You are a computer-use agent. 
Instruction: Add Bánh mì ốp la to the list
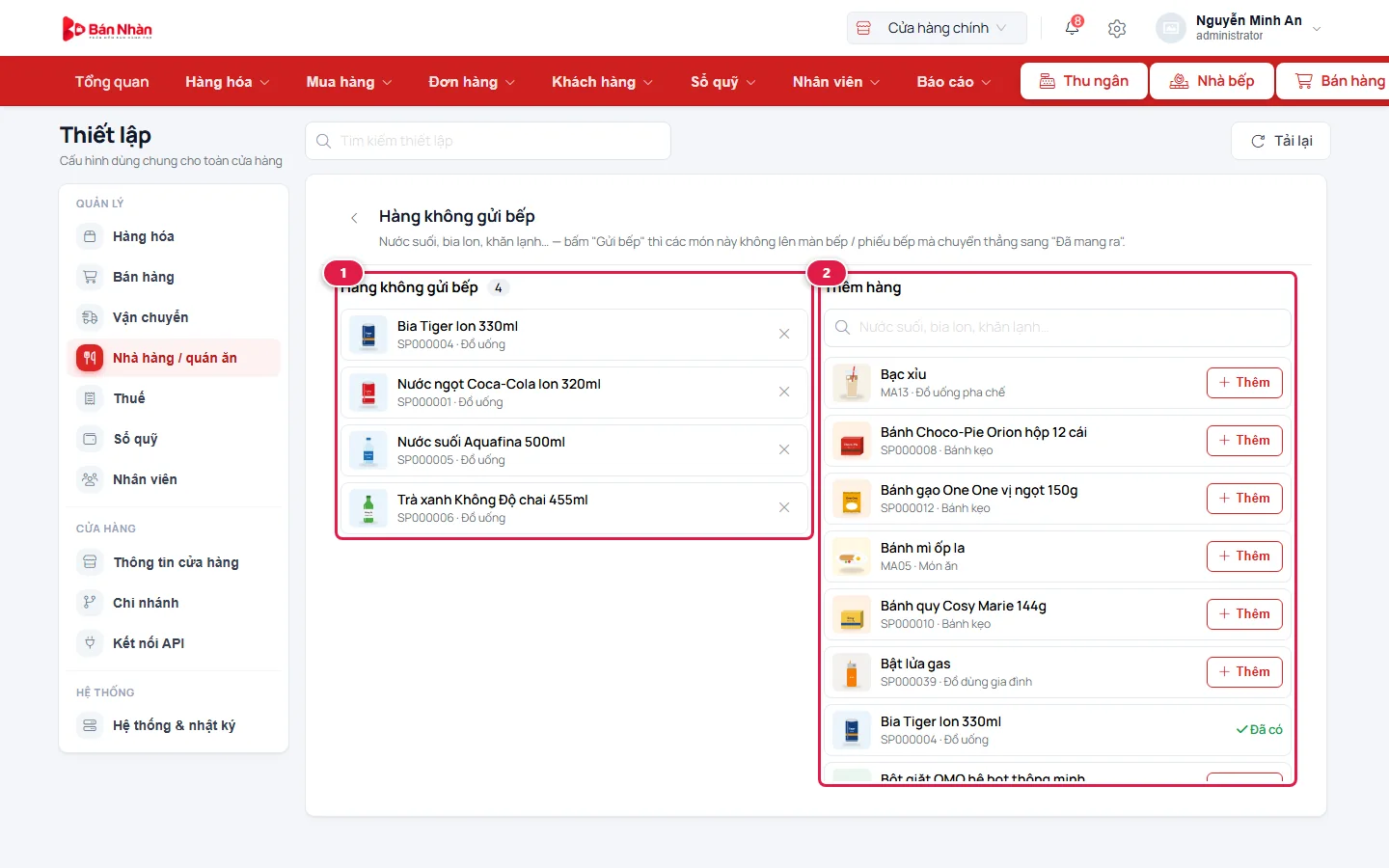[1244, 556]
